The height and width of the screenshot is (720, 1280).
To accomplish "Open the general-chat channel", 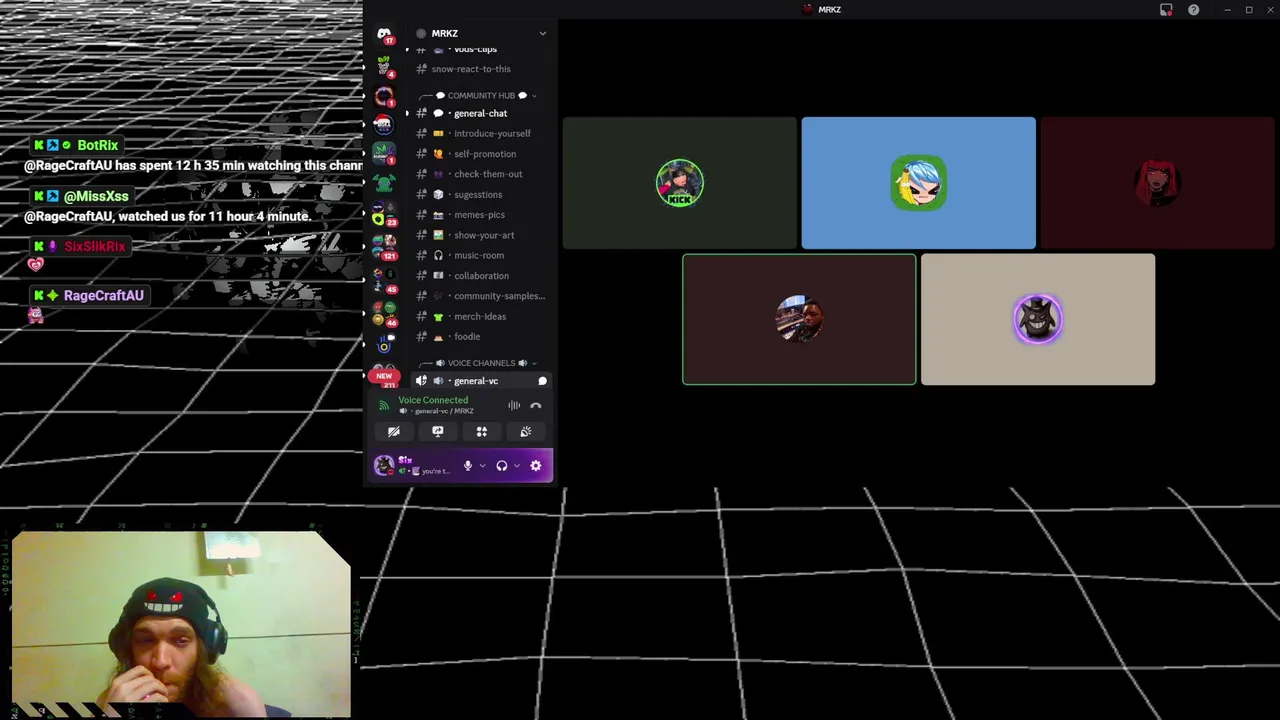I will click(x=481, y=113).
